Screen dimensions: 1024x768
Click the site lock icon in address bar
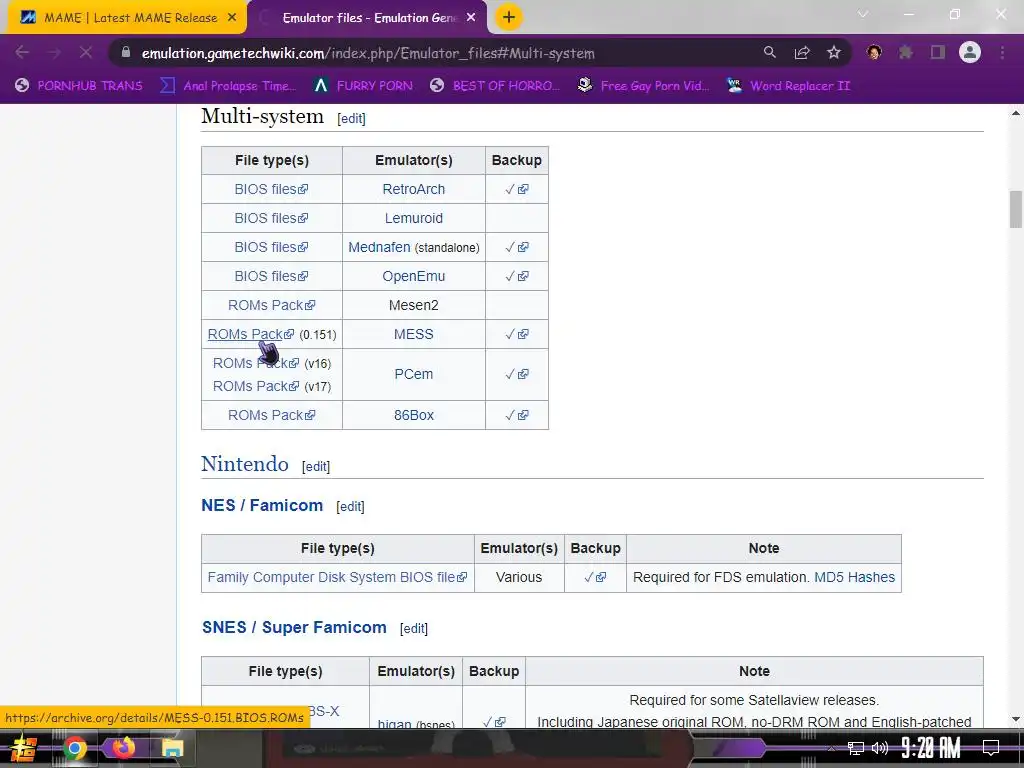tap(126, 53)
